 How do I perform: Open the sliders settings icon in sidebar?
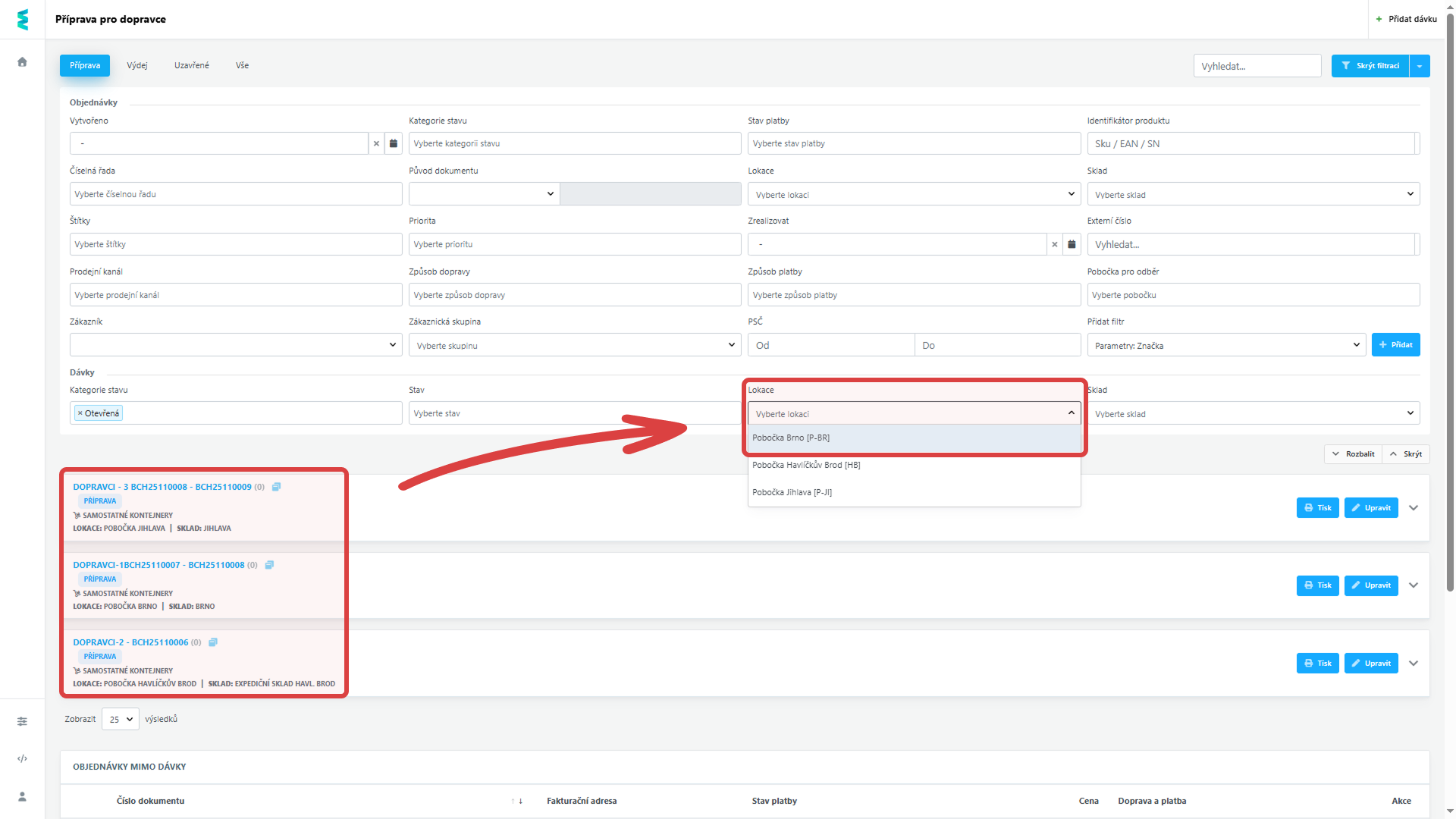[22, 721]
